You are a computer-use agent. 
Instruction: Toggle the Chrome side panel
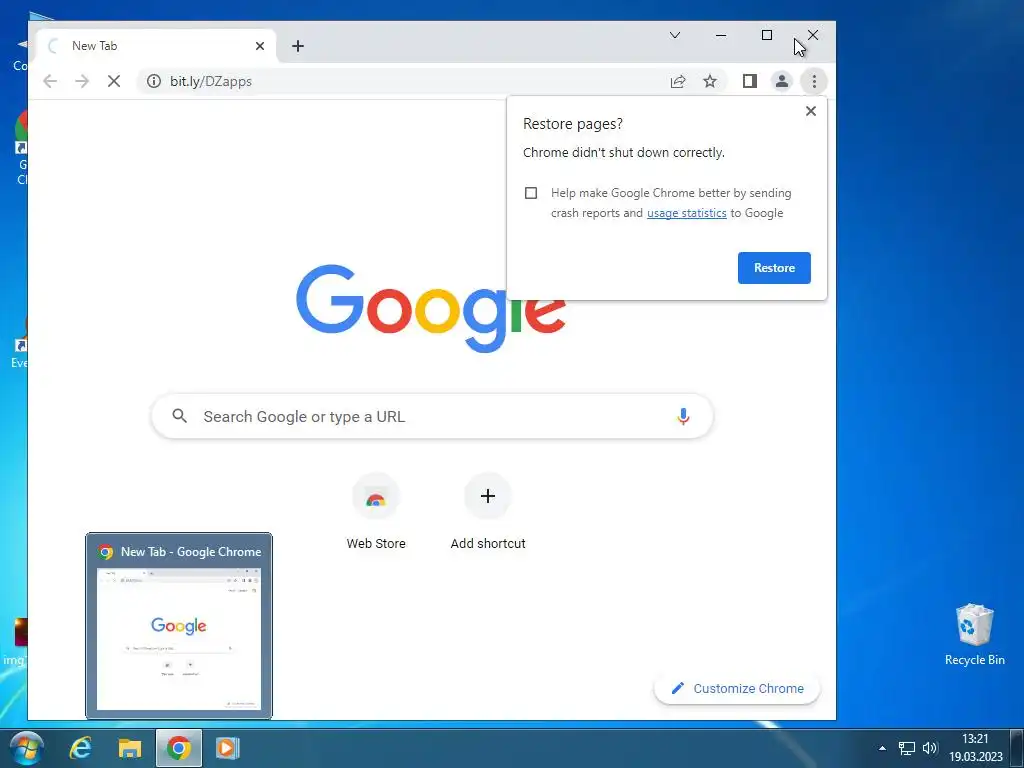750,81
